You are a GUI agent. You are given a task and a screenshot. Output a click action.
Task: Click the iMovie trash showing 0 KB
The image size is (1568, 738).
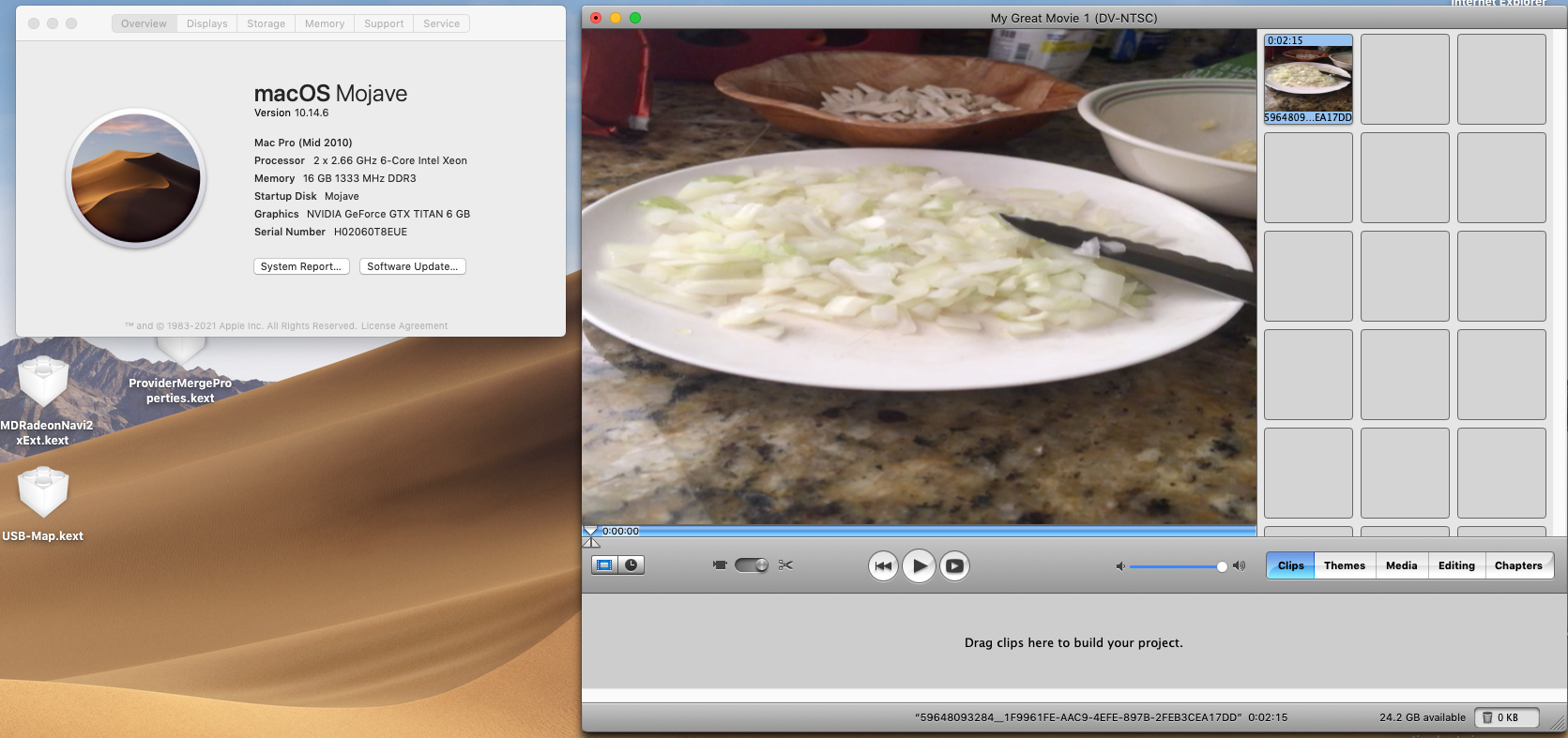tap(1507, 717)
